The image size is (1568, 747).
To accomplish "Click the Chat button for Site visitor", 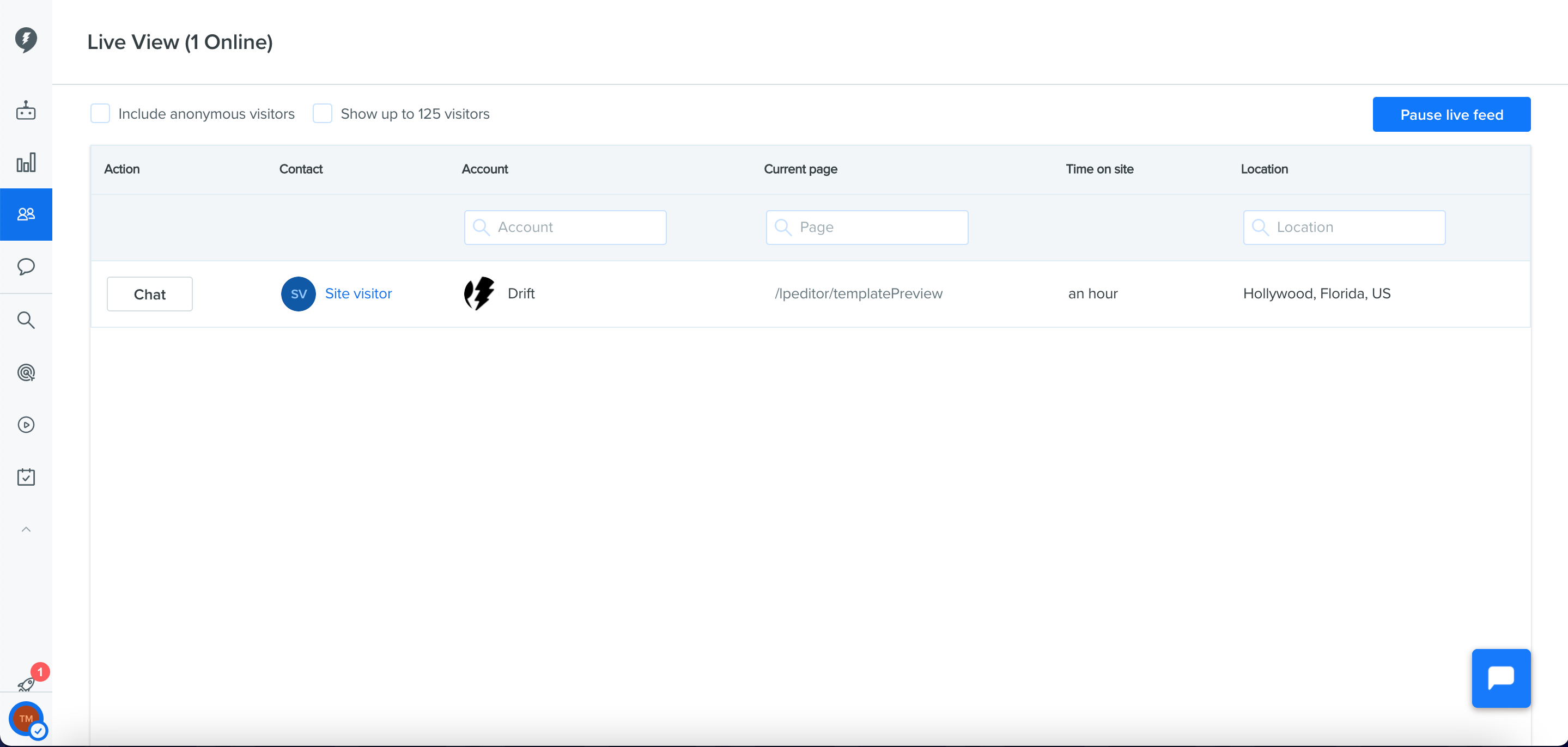I will click(149, 295).
